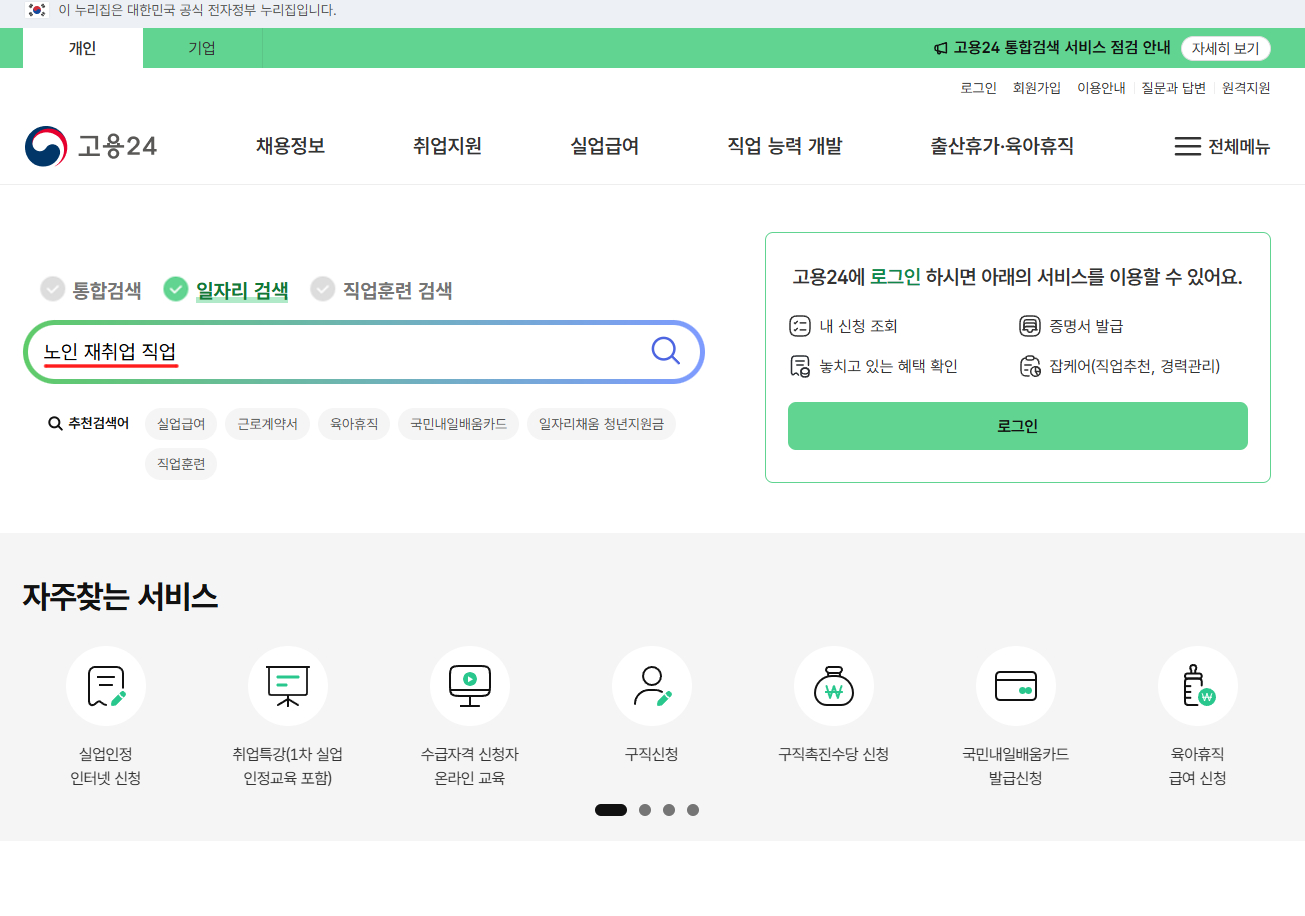Click the 놓치고 있는 혜택 확인 icon
The image size is (1305, 916).
(799, 366)
